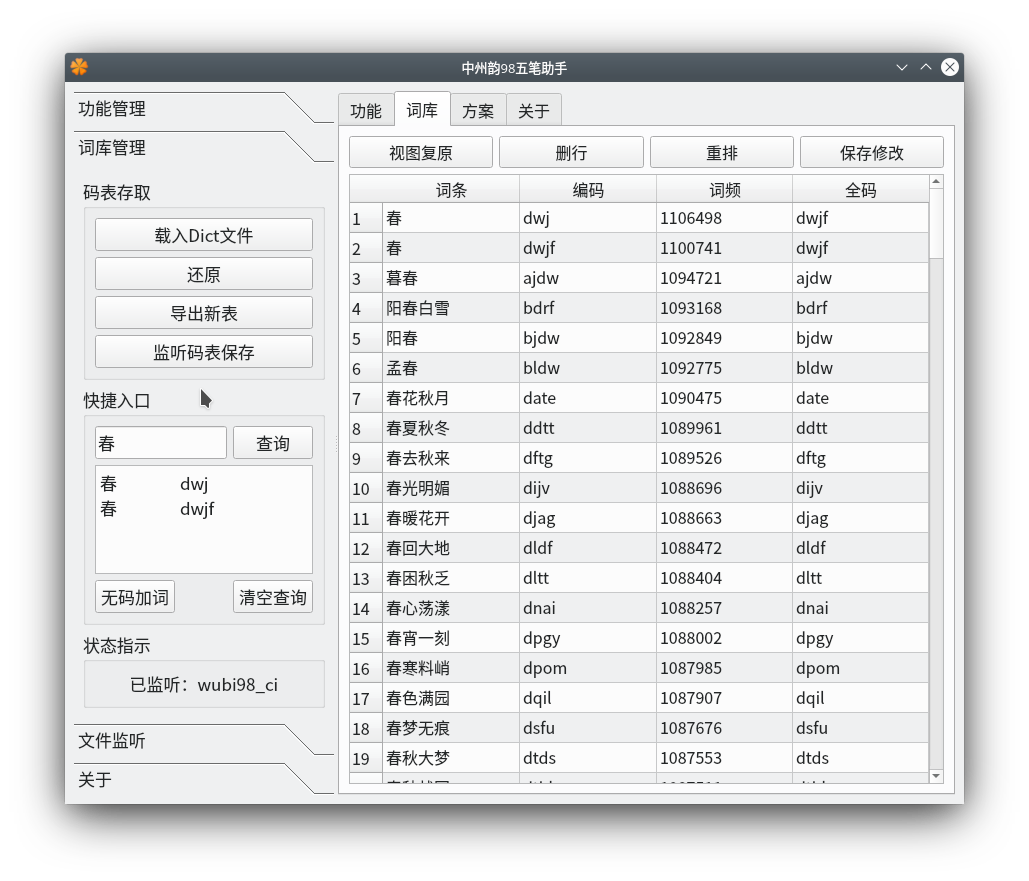
Task: Click the 导出新表 button
Action: point(203,312)
